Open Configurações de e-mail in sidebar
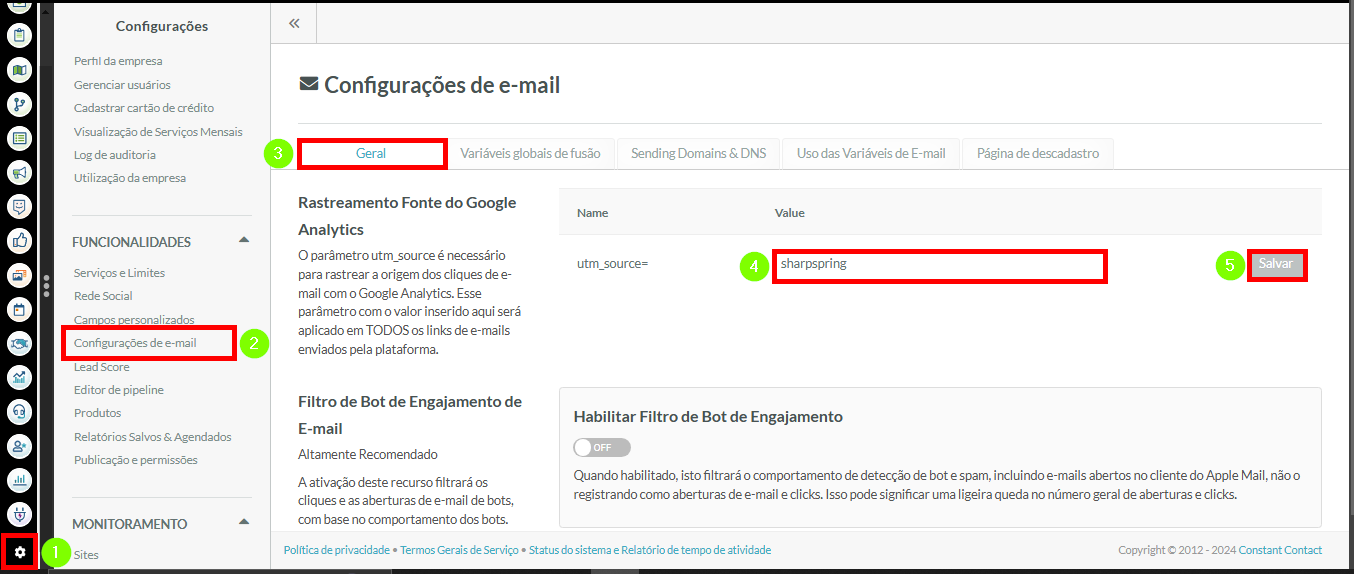 (135, 343)
